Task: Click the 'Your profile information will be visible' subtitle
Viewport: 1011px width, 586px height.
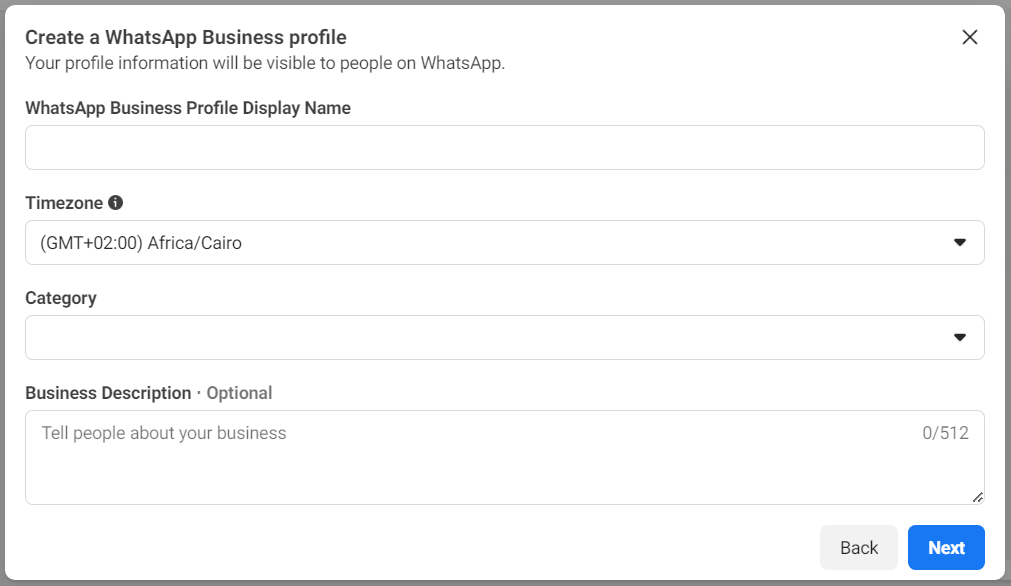Action: [x=265, y=63]
